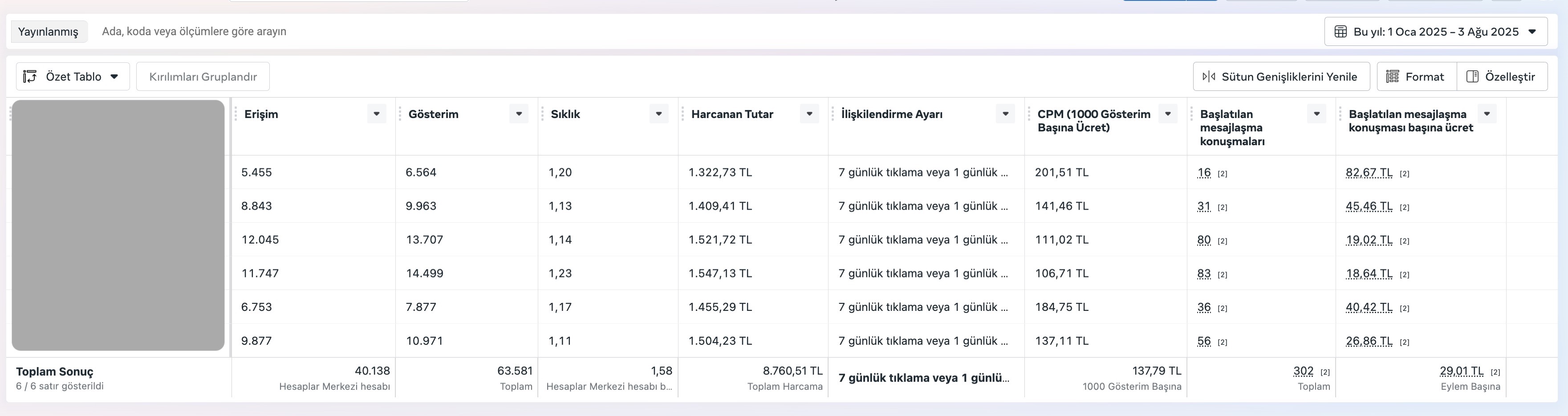
Task: Grab the drag handle beside CPM header
Action: pyautogui.click(x=1029, y=114)
